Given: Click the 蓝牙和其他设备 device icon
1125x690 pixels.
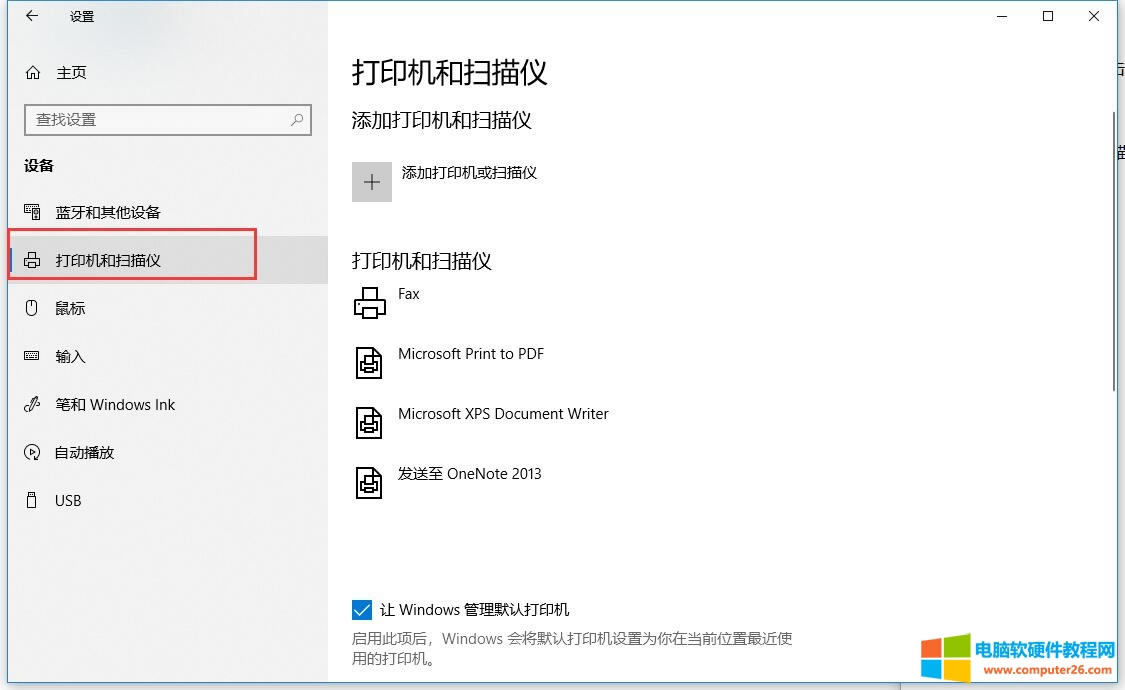Looking at the screenshot, I should pyautogui.click(x=32, y=212).
